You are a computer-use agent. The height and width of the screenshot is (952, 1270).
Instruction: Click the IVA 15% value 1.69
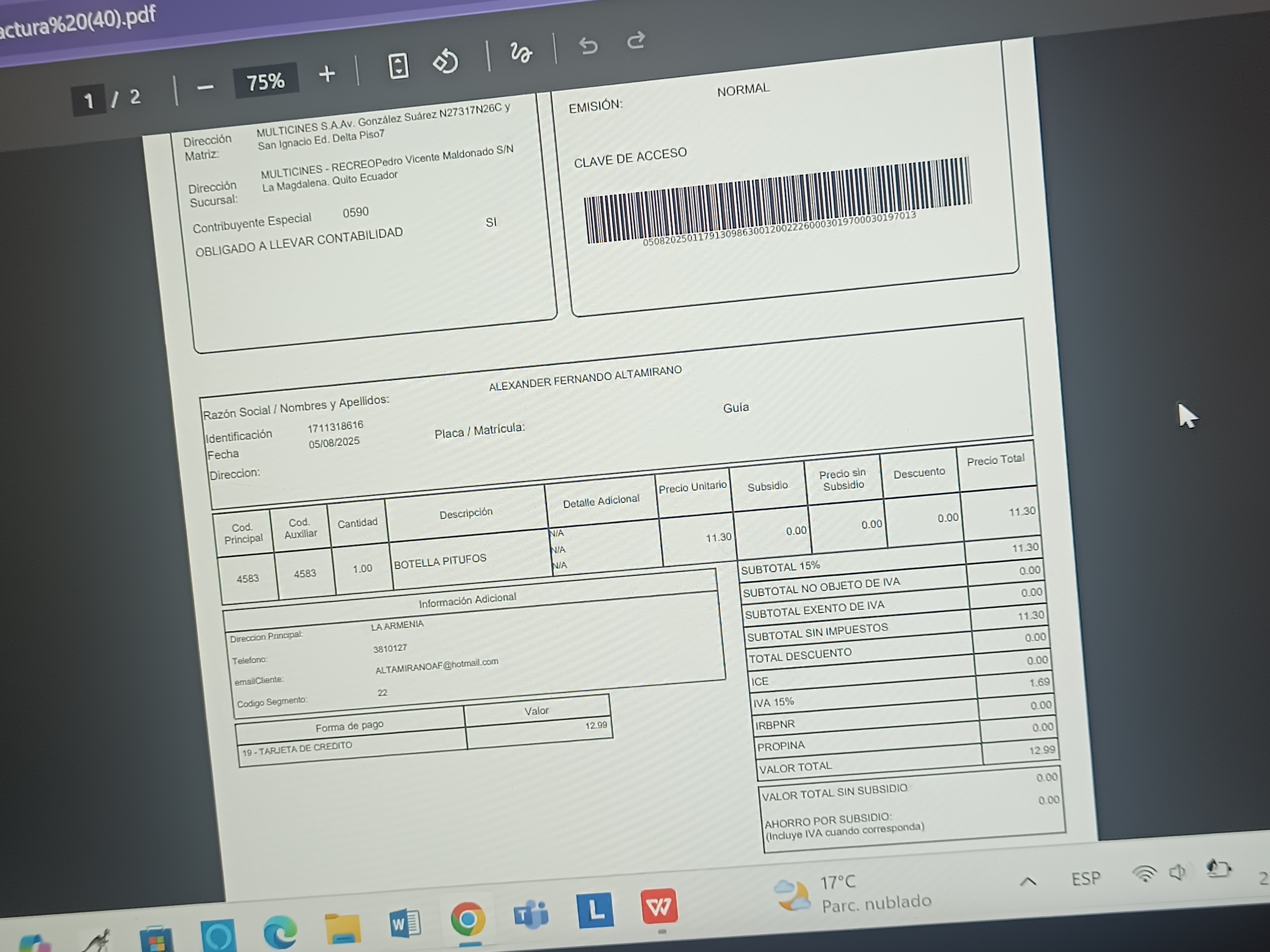tap(1039, 682)
